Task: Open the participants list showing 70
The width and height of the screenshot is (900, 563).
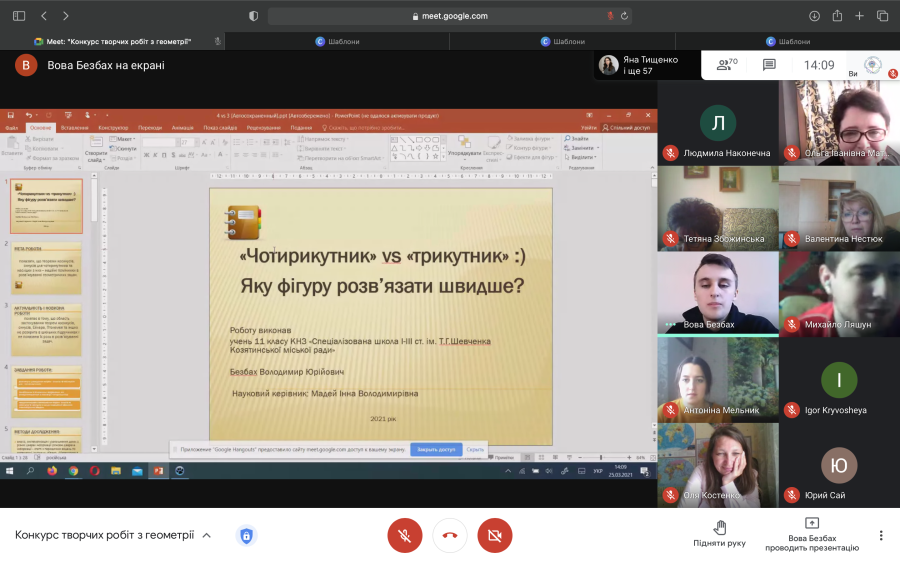Action: click(x=727, y=65)
